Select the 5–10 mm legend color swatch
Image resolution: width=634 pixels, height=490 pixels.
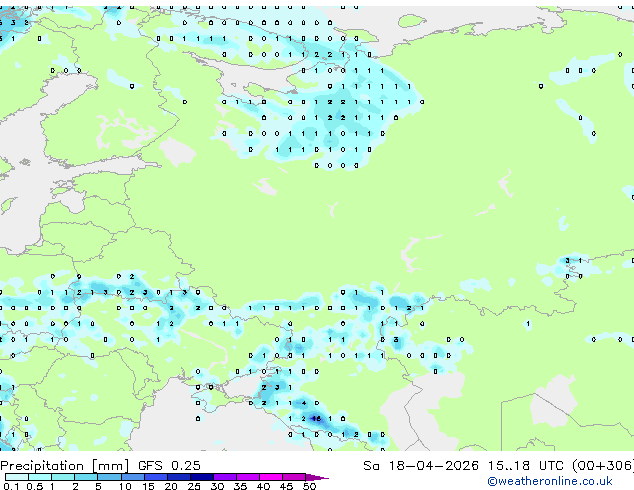click(x=109, y=477)
